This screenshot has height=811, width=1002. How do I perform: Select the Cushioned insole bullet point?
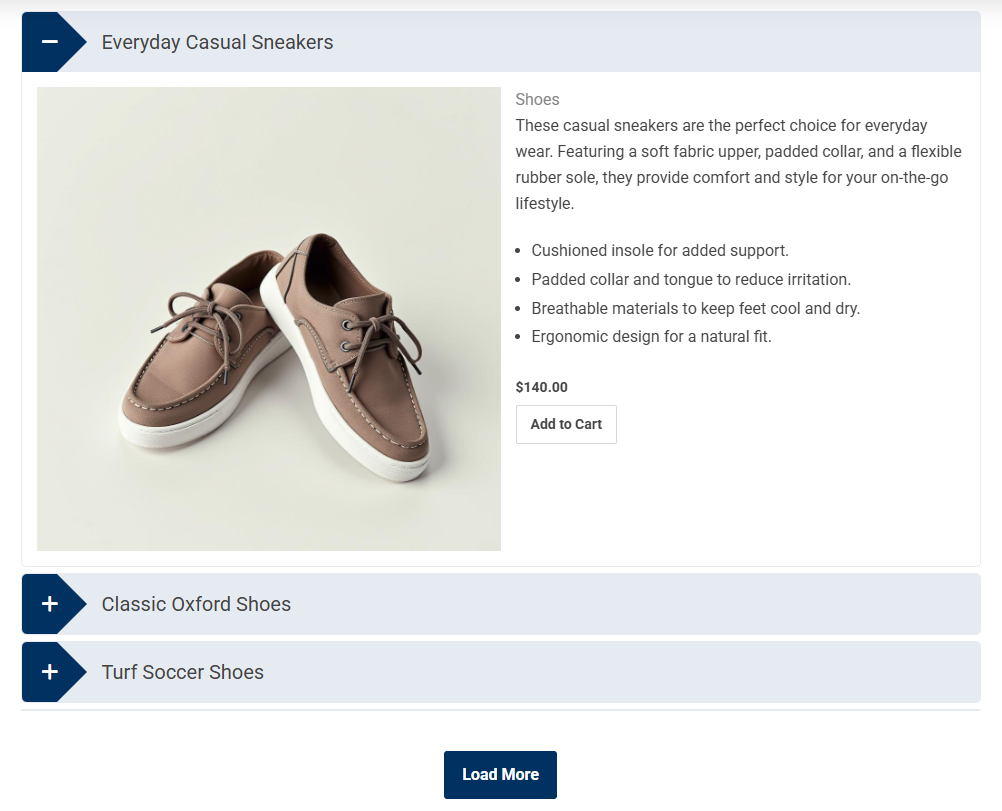tap(660, 250)
